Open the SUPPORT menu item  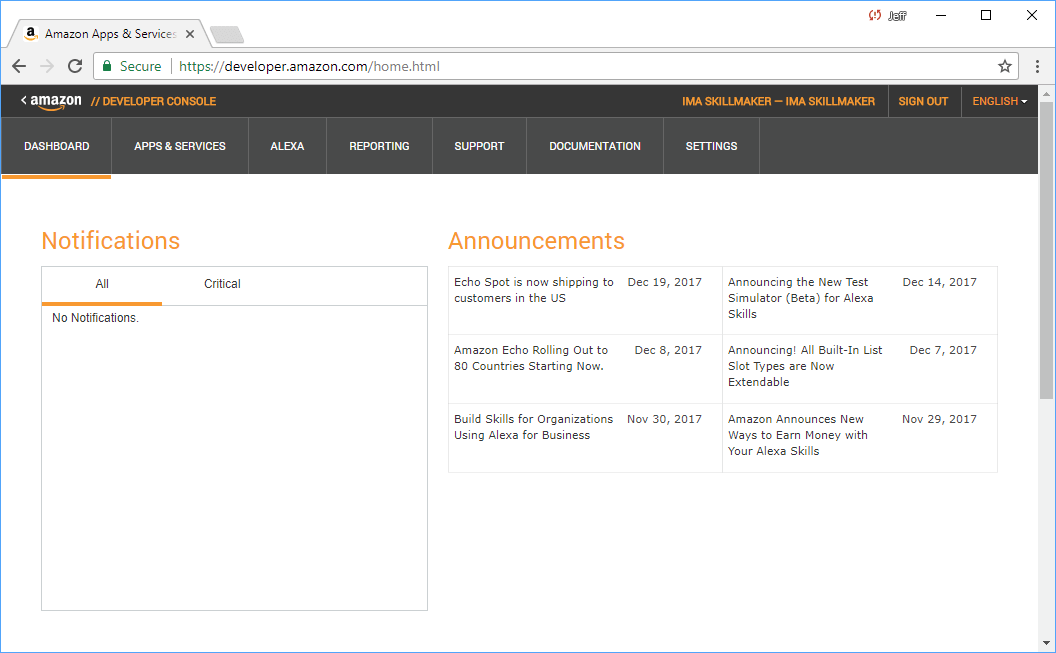pyautogui.click(x=479, y=146)
